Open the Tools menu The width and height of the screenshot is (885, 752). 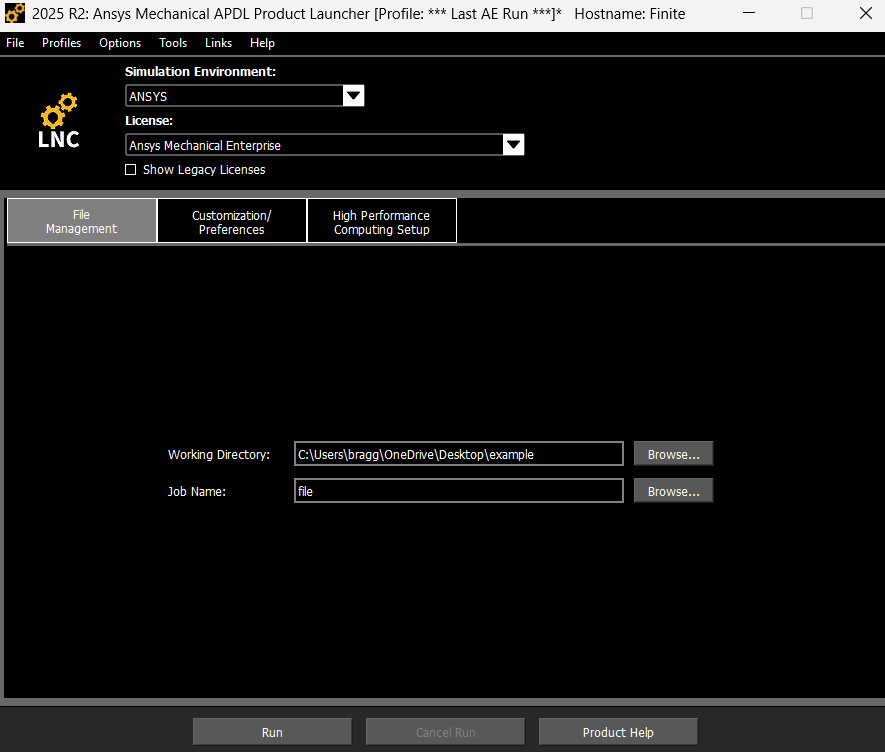coord(173,43)
